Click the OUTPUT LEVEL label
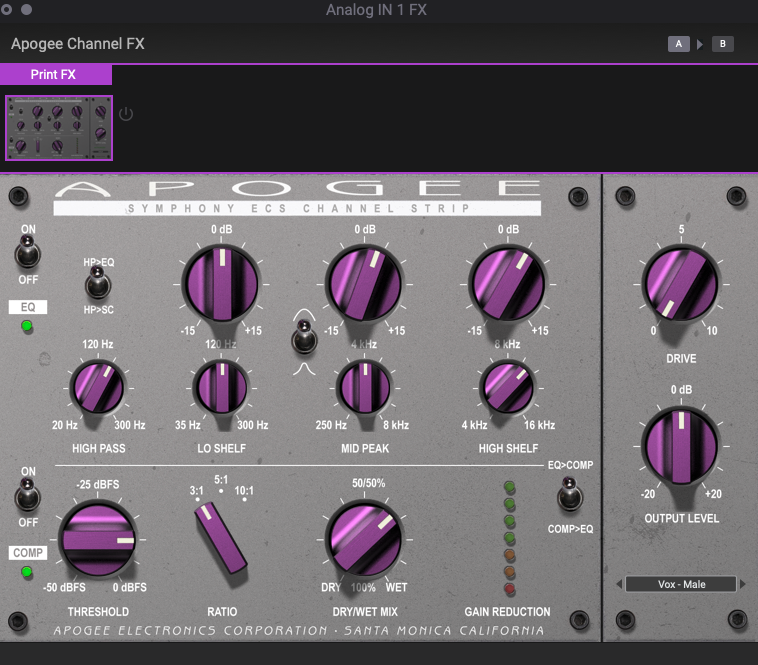The image size is (758, 665). click(x=682, y=519)
